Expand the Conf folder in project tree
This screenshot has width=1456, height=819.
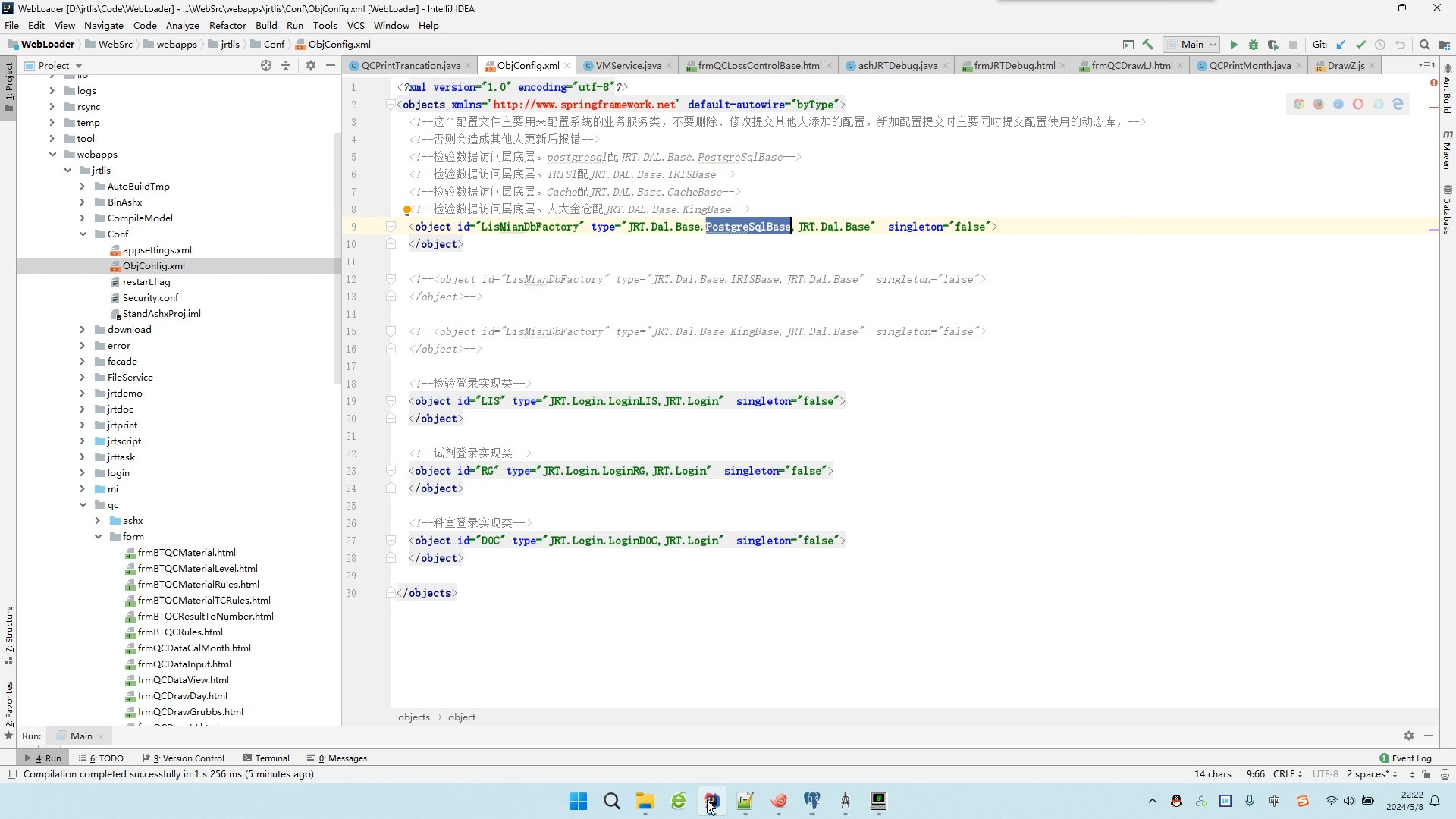click(x=83, y=234)
